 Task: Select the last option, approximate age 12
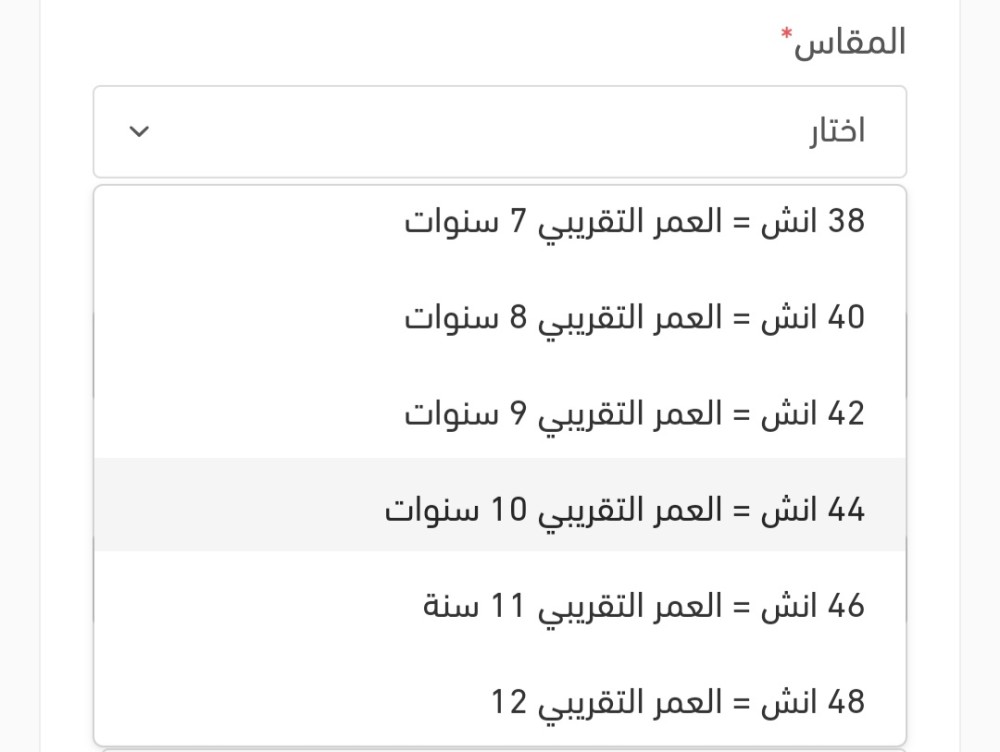pos(678,702)
